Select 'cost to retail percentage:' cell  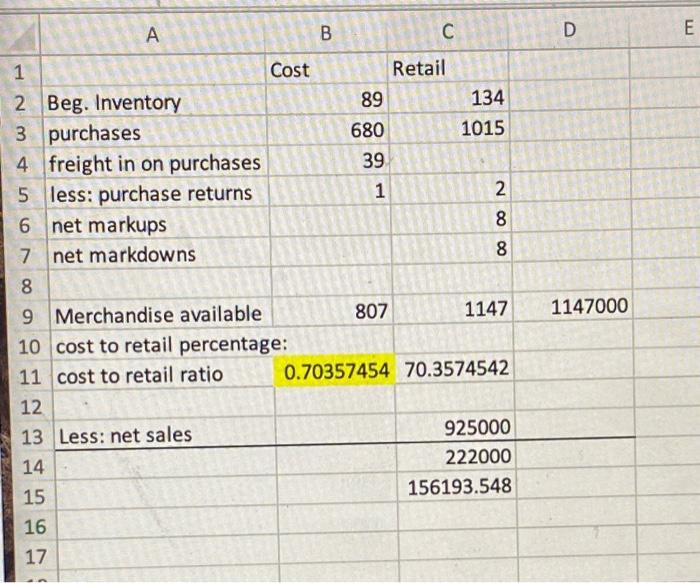(163, 346)
